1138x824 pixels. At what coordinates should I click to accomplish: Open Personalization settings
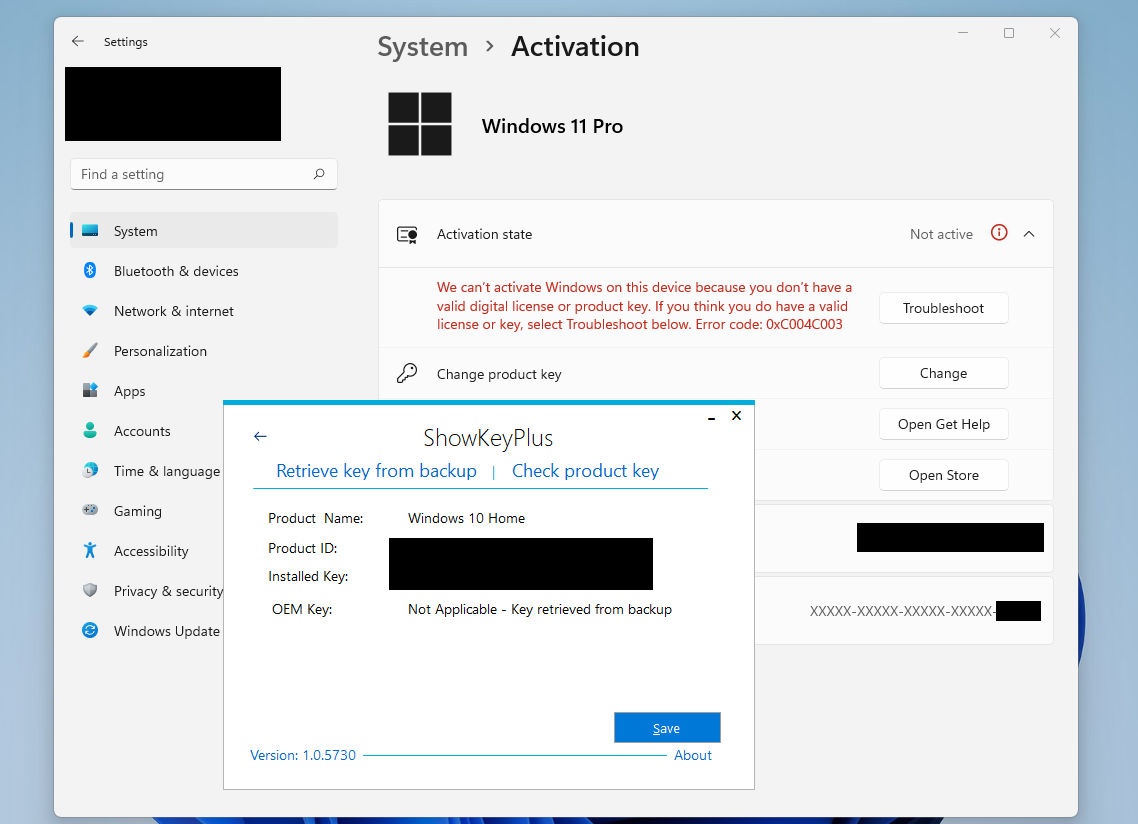coord(204,351)
